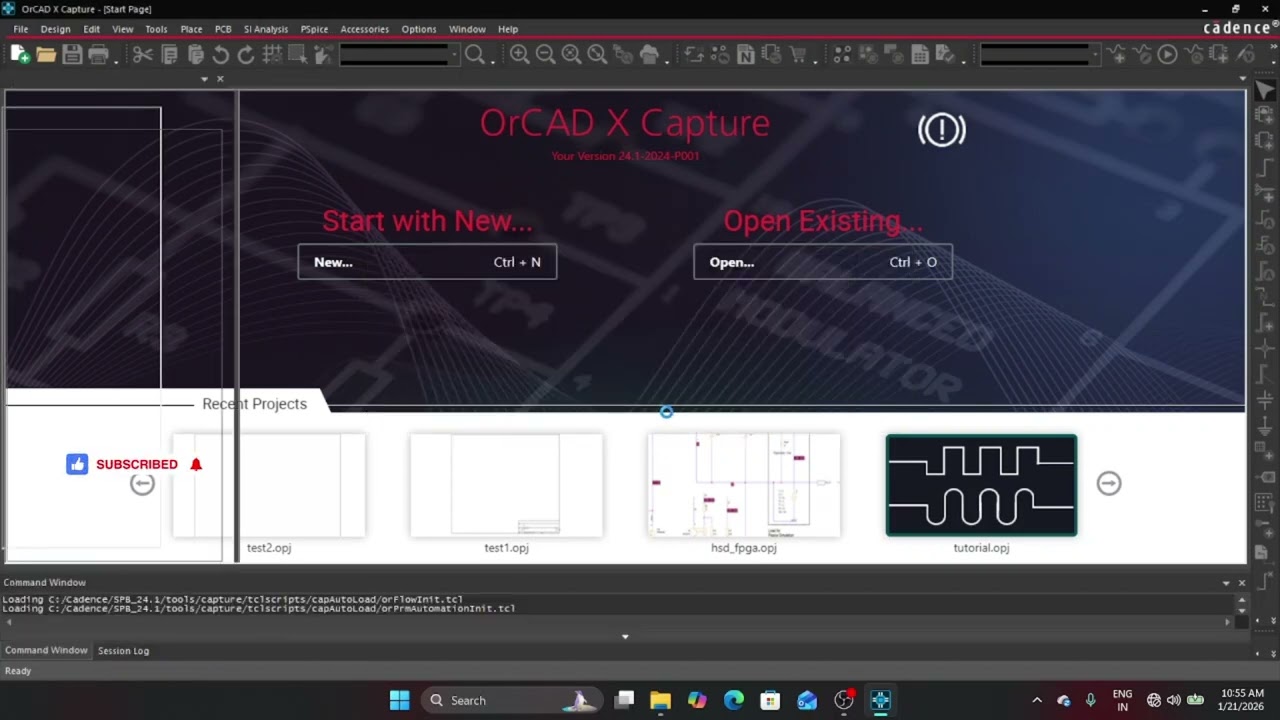Go to previous recent projects with left arrow
The image size is (1280, 720).
pos(142,484)
